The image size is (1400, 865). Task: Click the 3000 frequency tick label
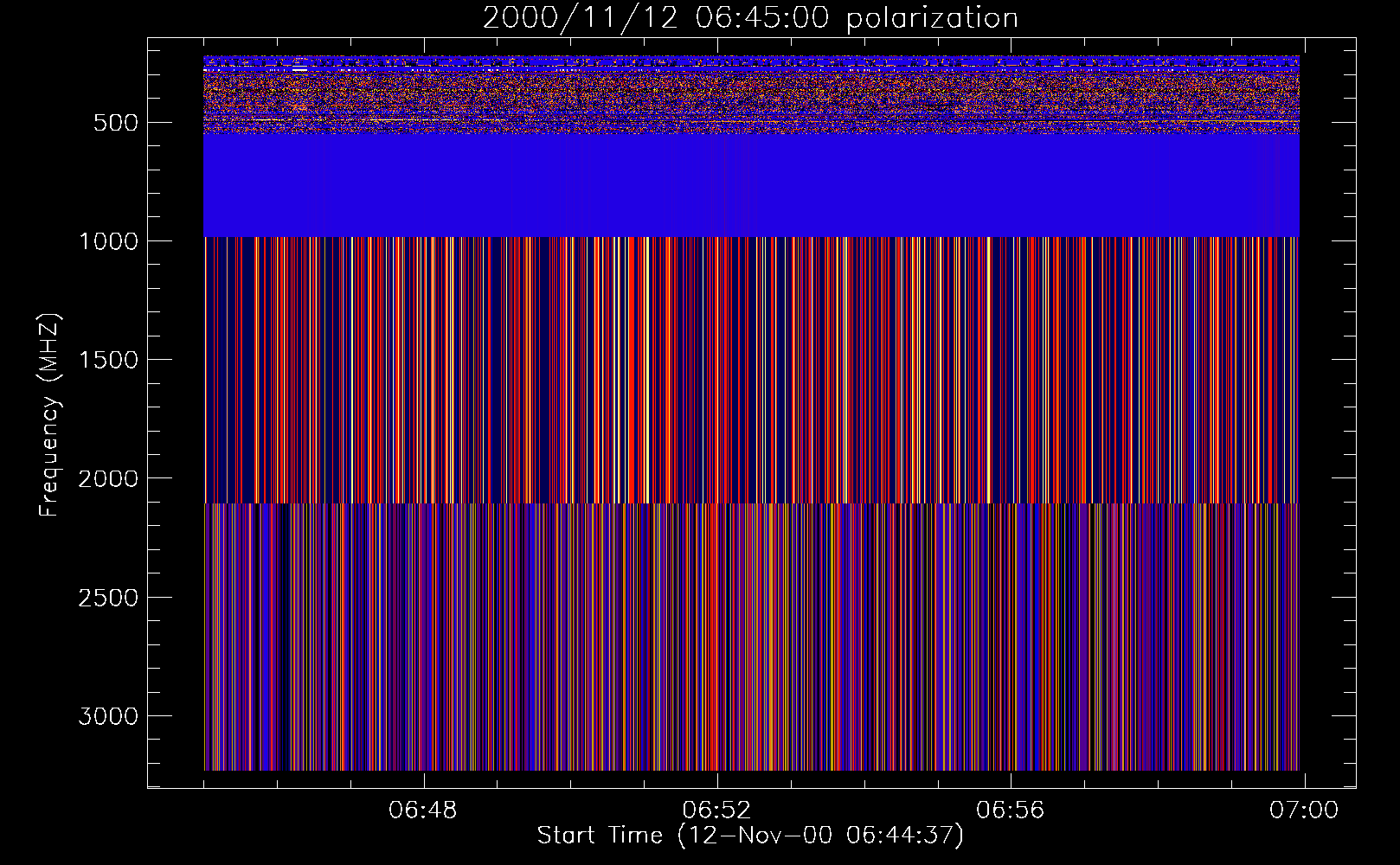(109, 716)
